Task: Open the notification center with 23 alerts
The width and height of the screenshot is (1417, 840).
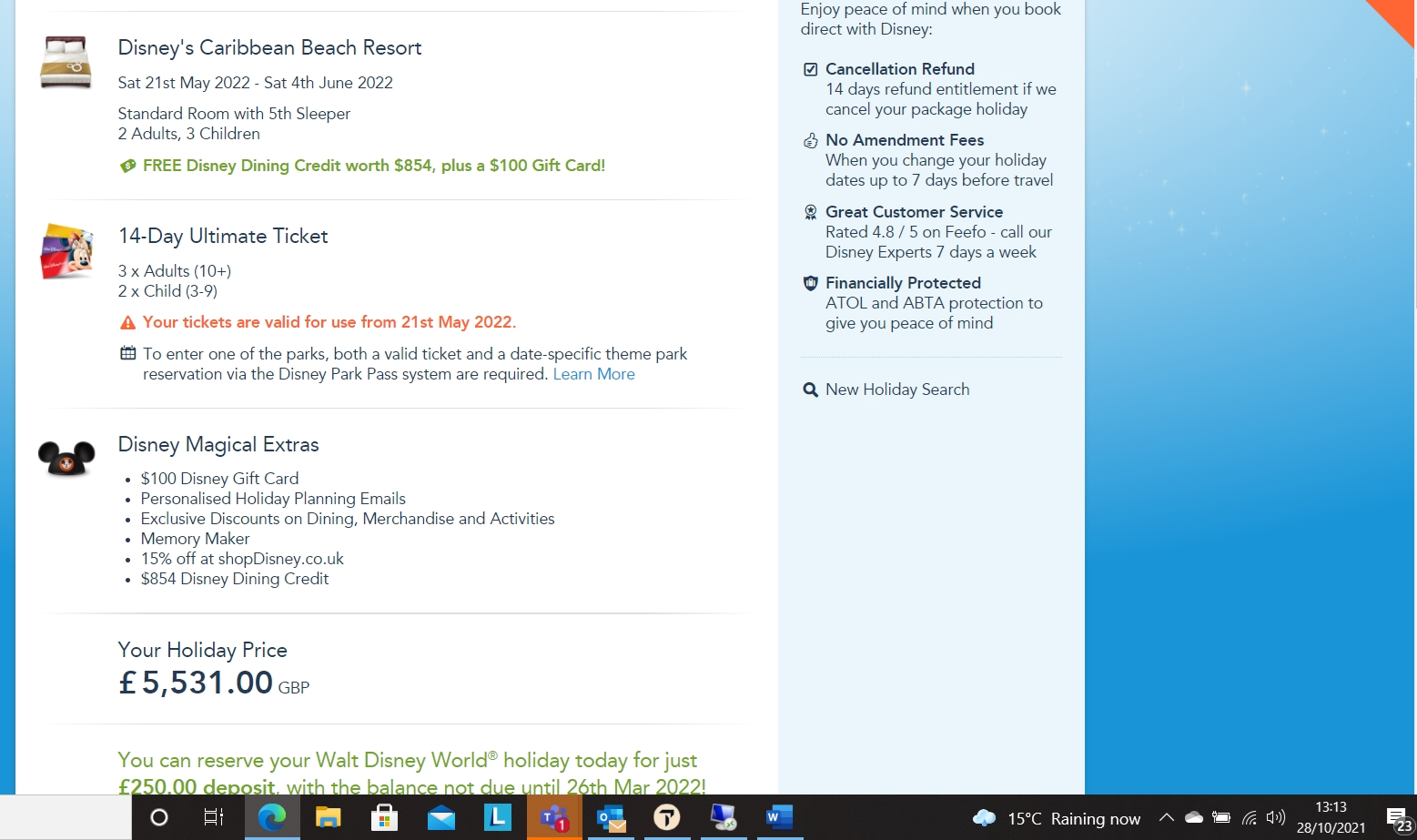Action: pos(1399,819)
